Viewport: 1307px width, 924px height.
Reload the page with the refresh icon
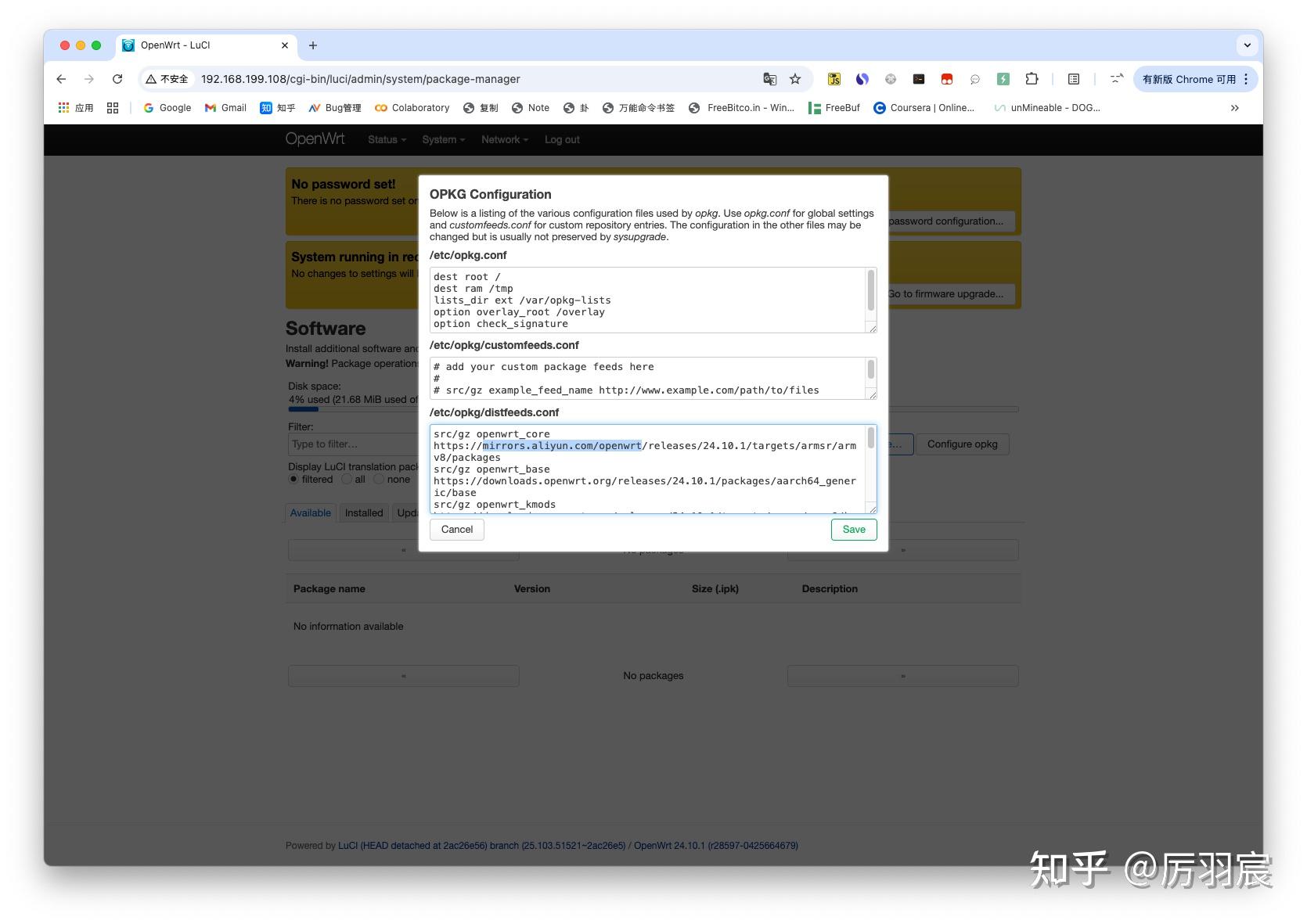point(117,79)
